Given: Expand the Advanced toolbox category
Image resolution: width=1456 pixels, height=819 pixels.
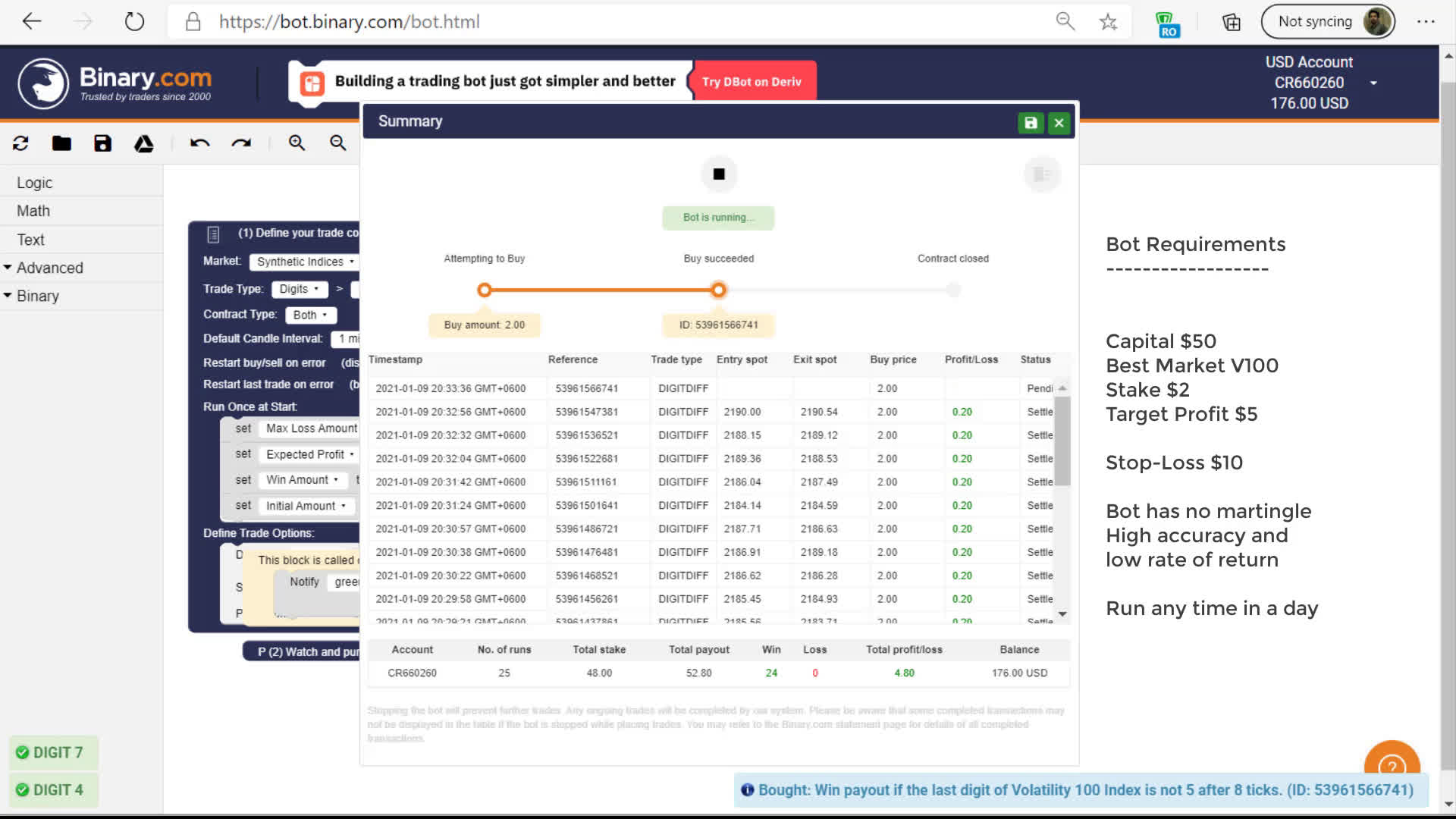Looking at the screenshot, I should pos(49,268).
